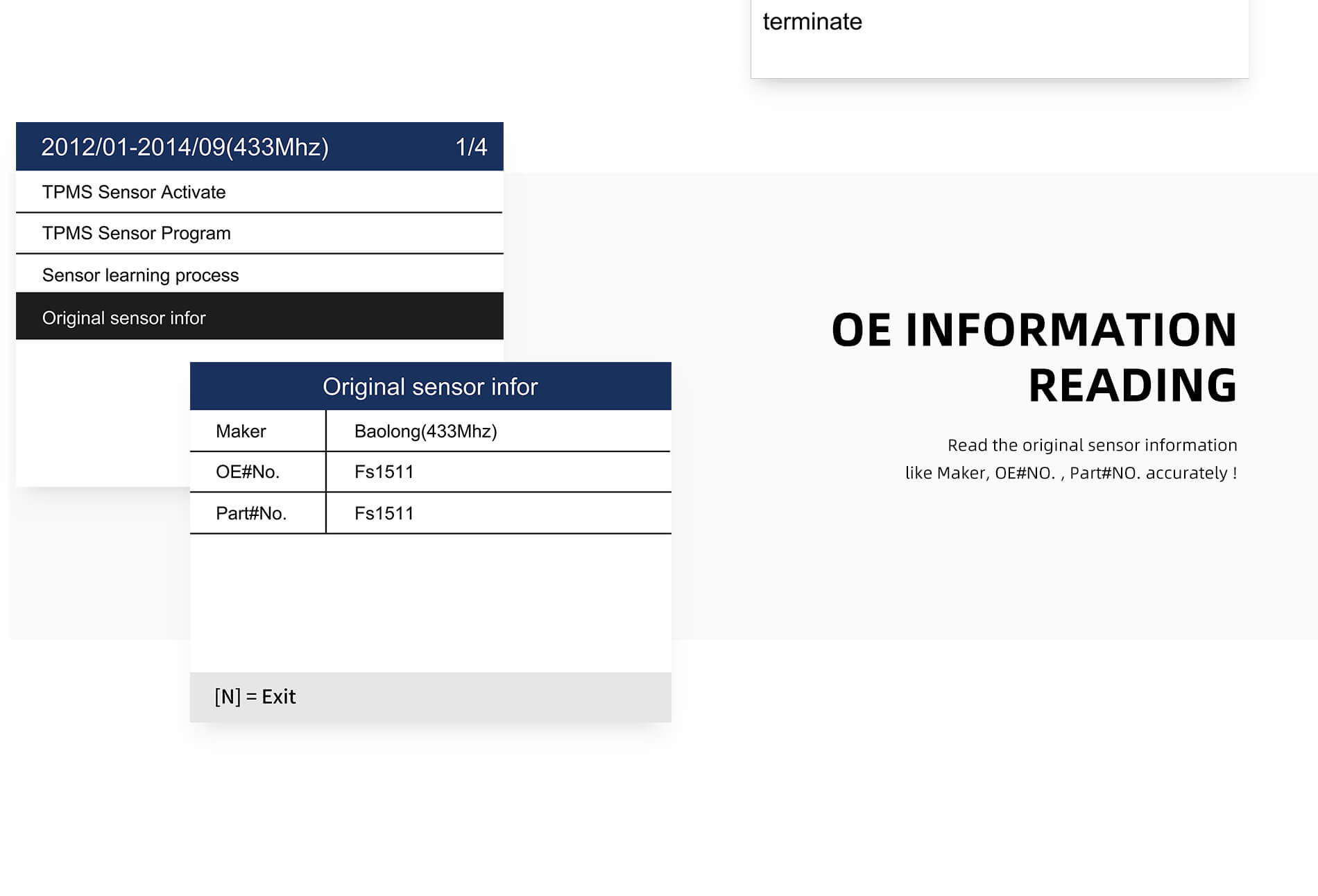Select the Part#No. label cell
The image size is (1318, 896).
[251, 513]
